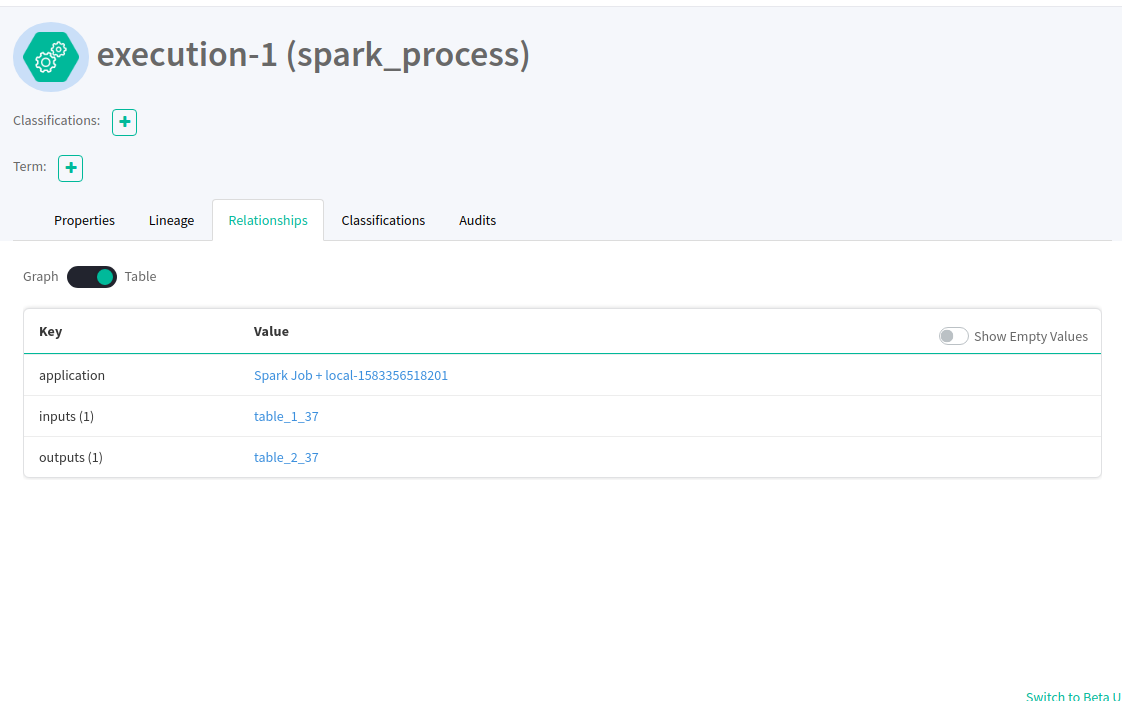This screenshot has height=701, width=1122.
Task: Open the table_1_37 input link
Action: pyautogui.click(x=286, y=416)
